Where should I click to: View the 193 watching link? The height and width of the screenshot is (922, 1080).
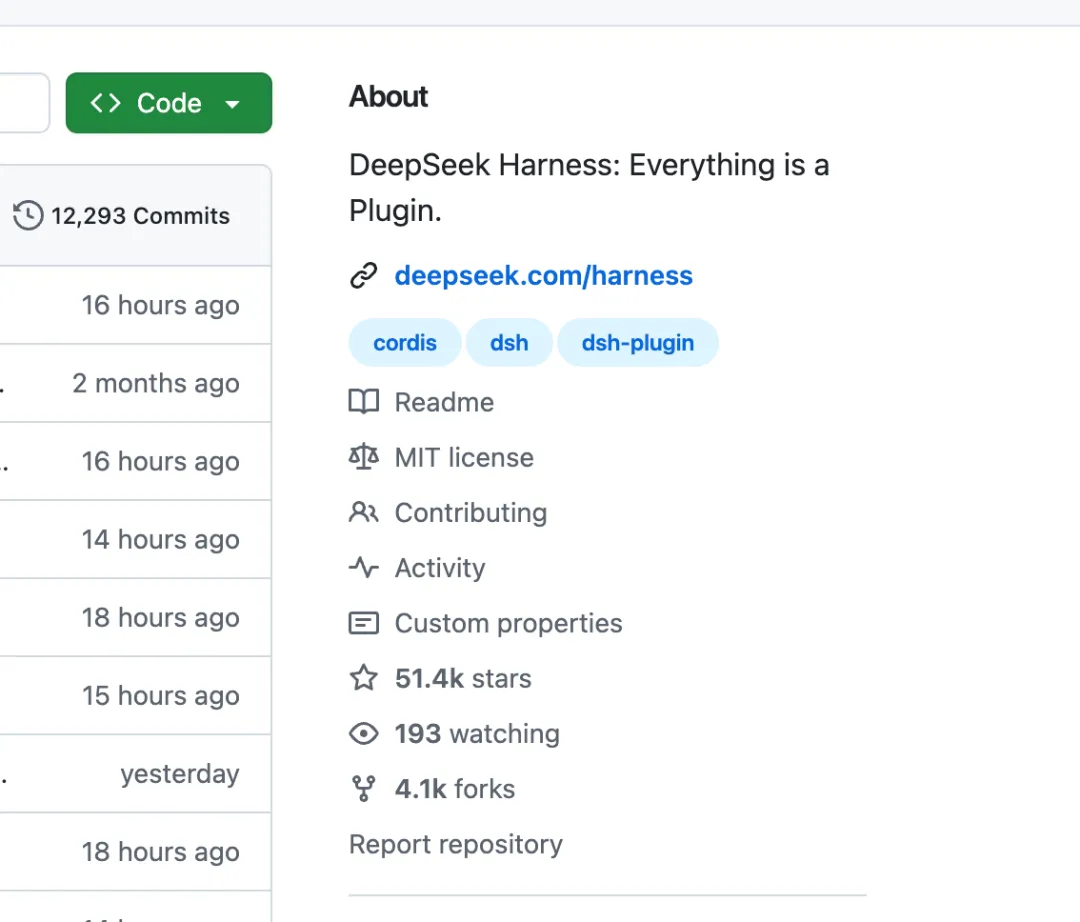pos(477,734)
